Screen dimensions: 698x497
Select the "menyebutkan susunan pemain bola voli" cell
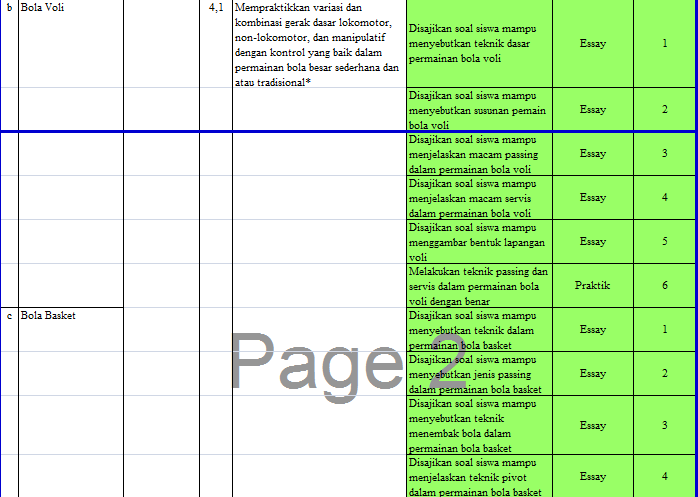tap(479, 110)
